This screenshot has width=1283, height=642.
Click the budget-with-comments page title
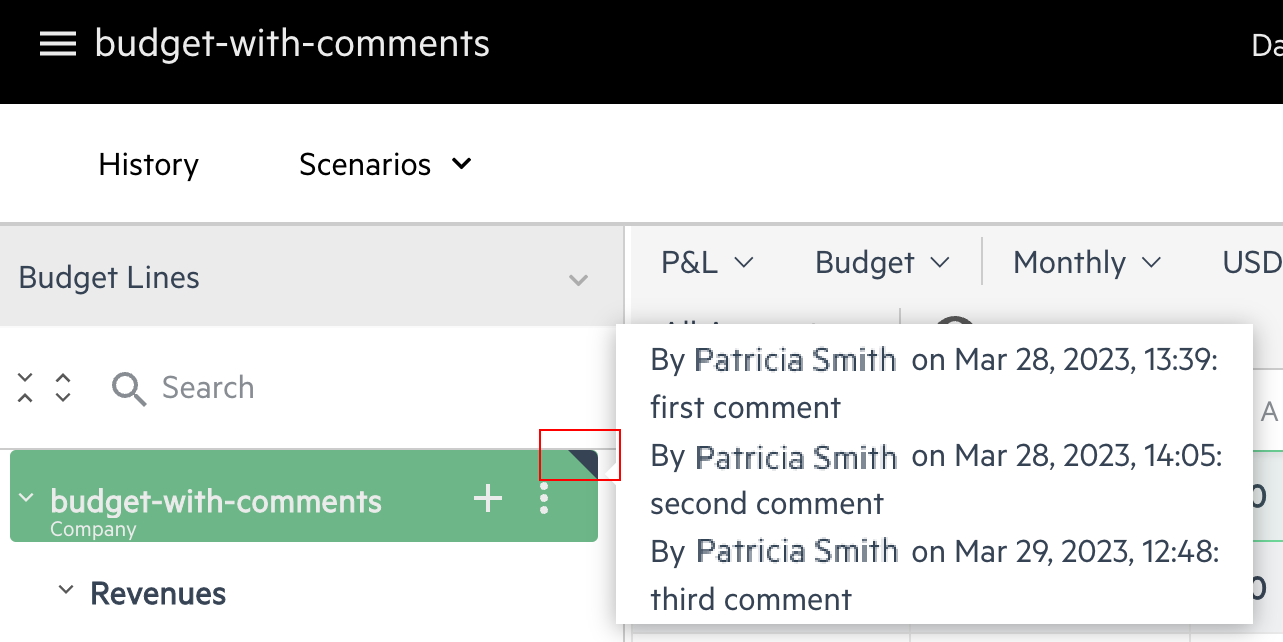point(292,44)
